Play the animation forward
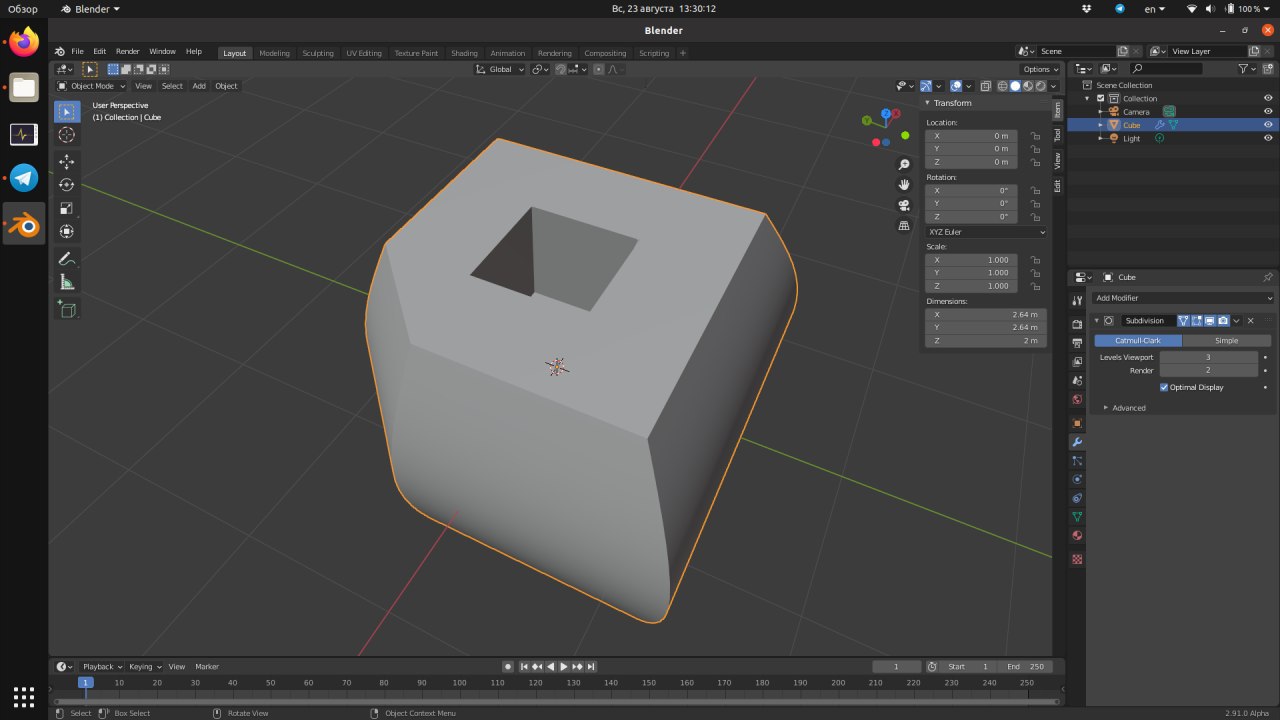Viewport: 1280px width, 720px height. [563, 667]
